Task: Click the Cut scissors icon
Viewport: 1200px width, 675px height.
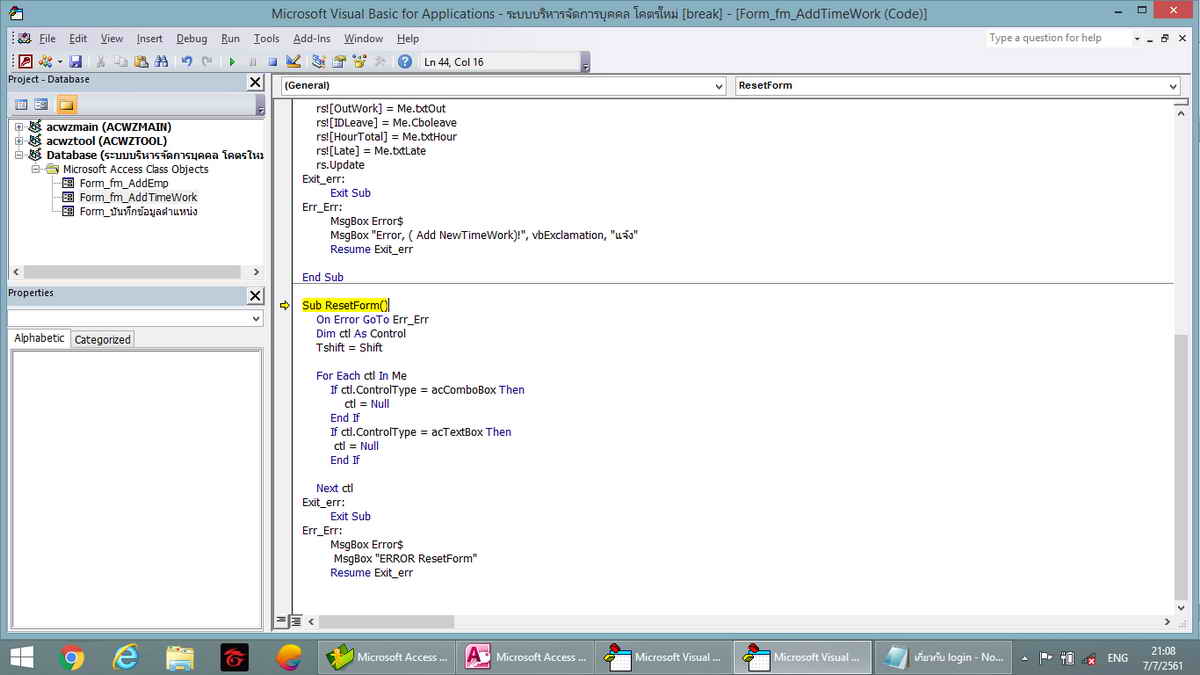Action: coord(101,62)
